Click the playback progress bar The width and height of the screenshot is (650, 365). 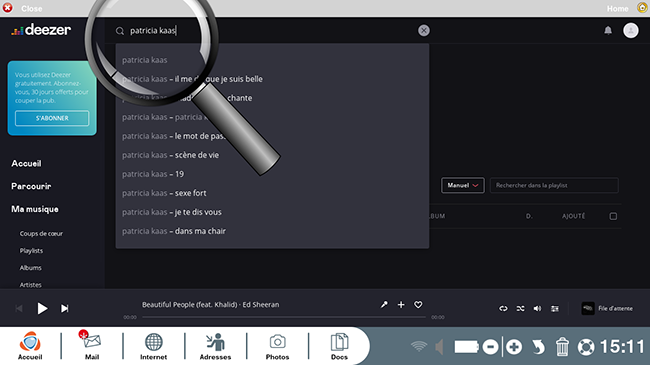(x=284, y=317)
